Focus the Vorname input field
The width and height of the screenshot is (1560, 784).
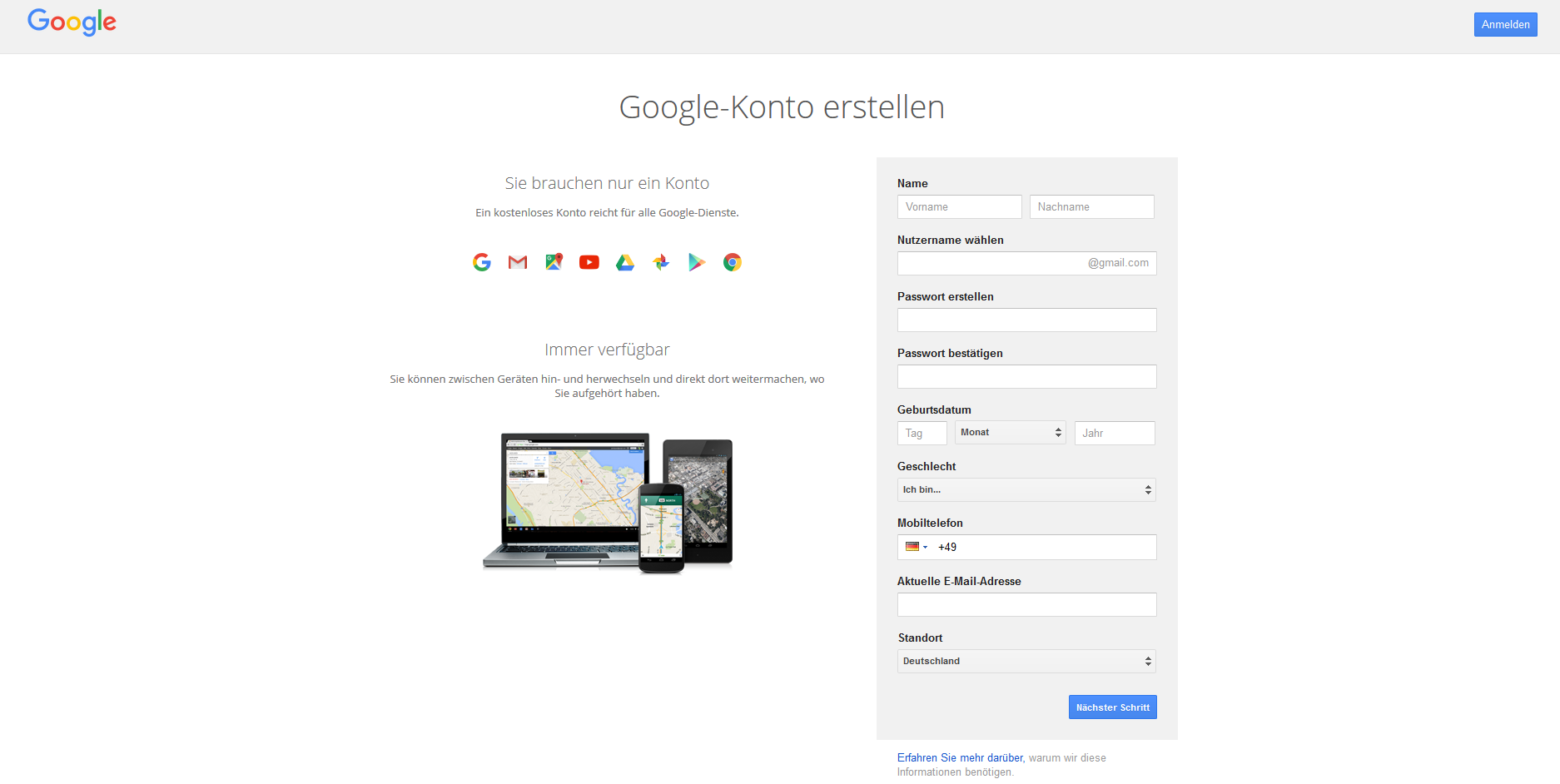pos(959,206)
